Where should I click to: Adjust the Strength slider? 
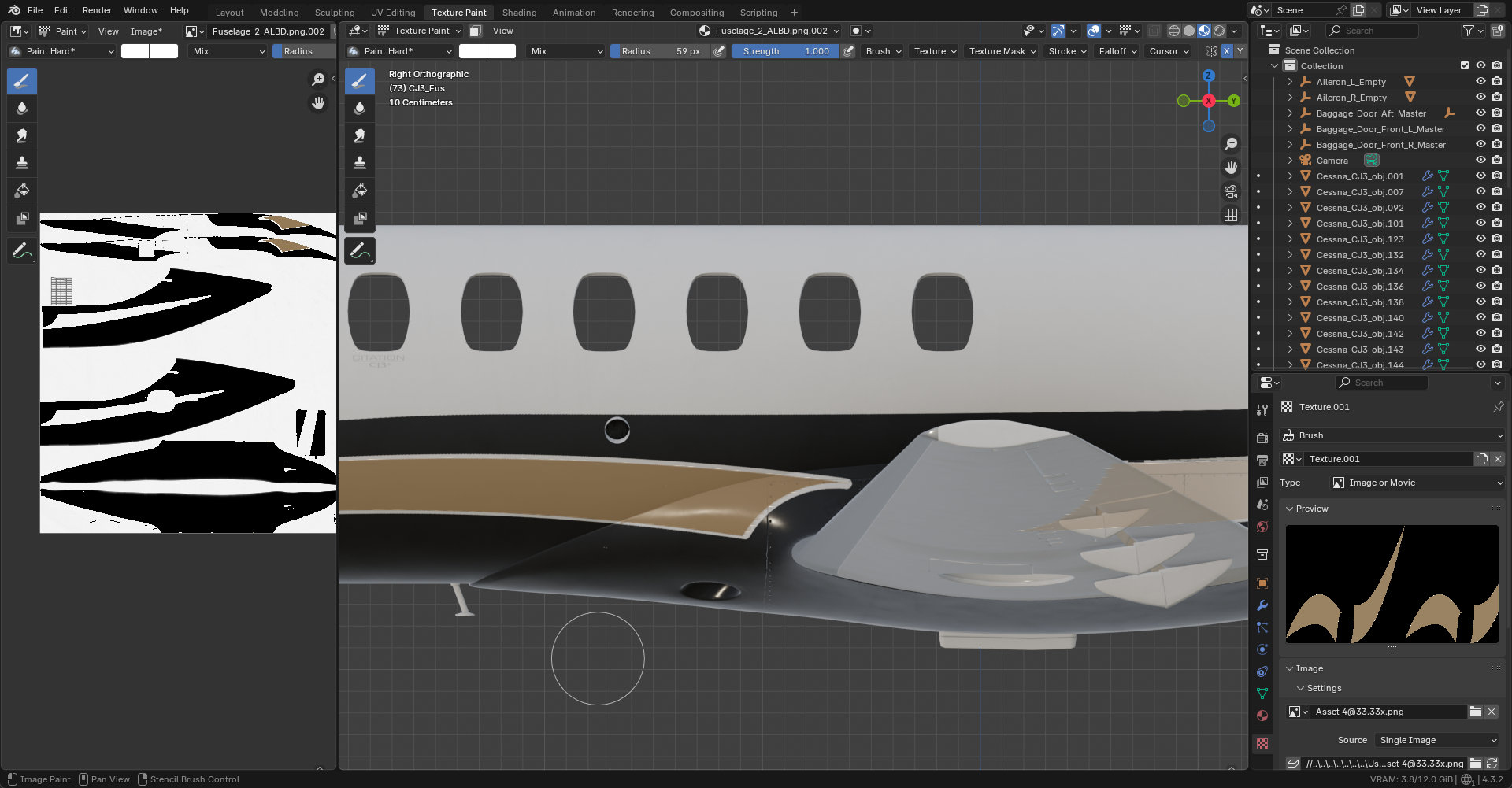click(x=785, y=51)
